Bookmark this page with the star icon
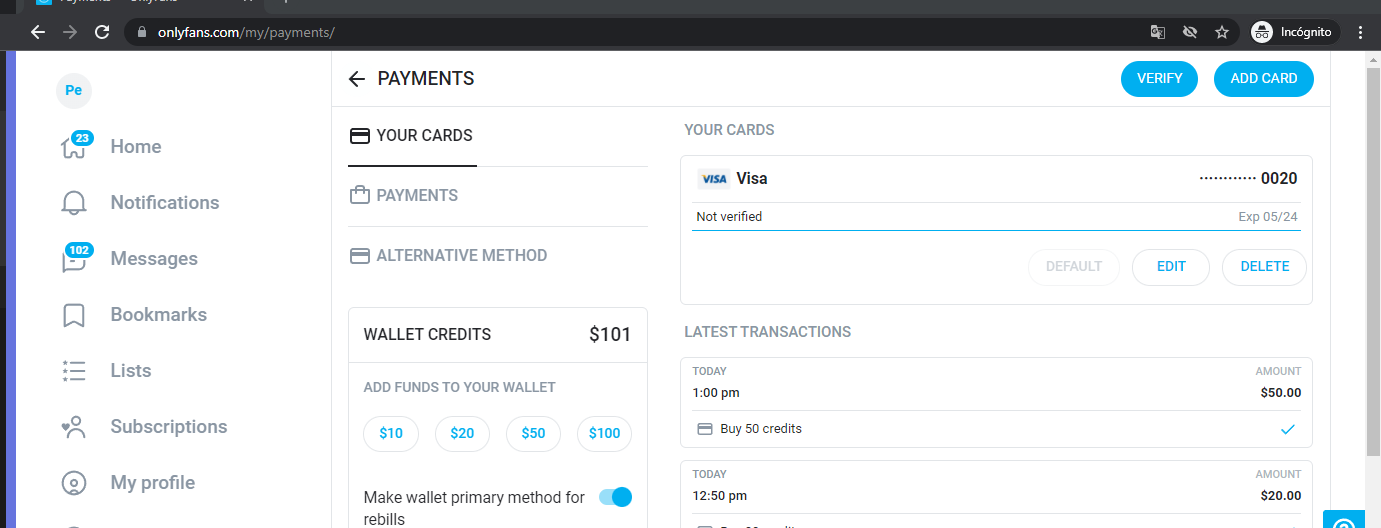 pos(1221,32)
